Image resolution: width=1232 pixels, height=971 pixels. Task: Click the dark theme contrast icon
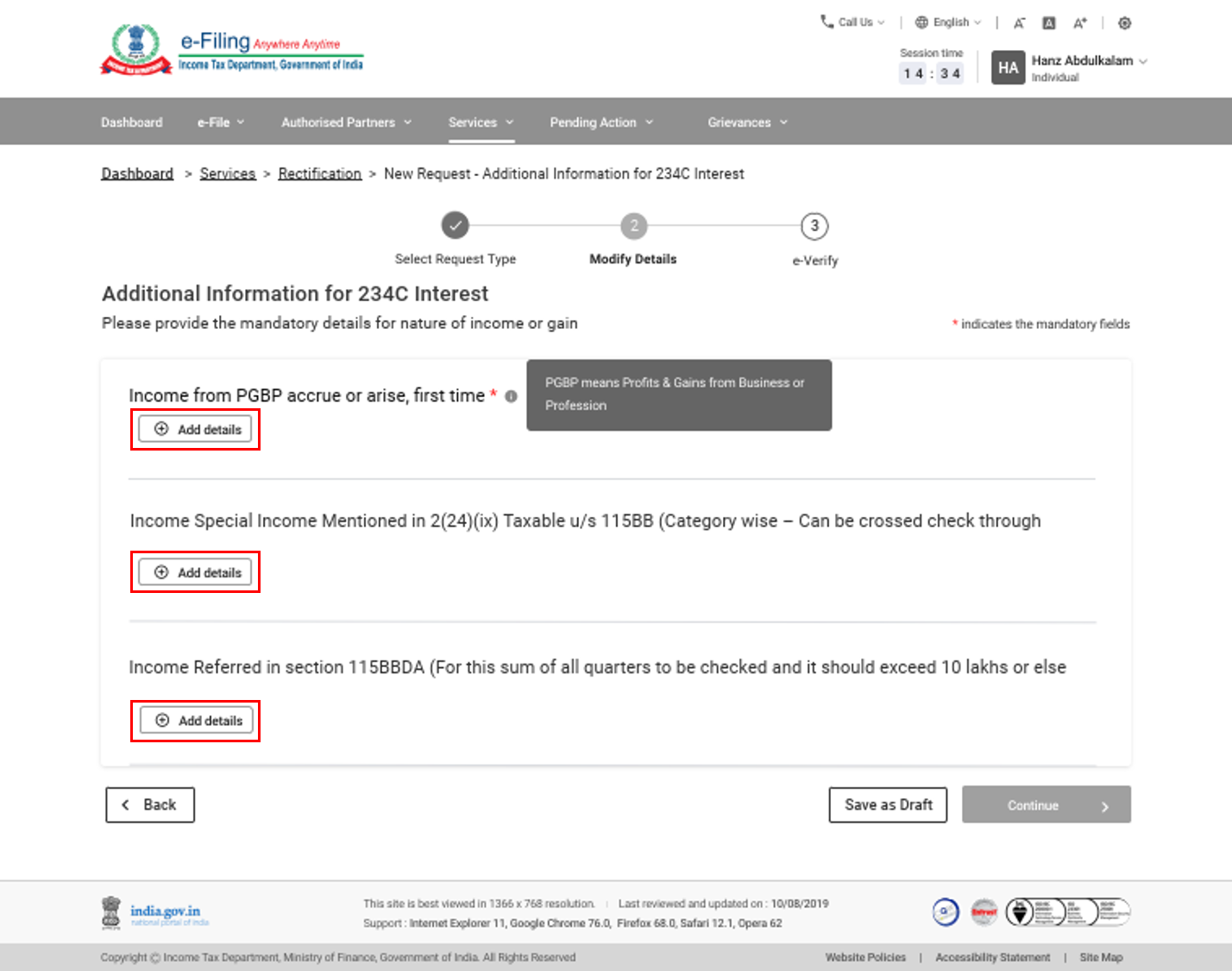1048,23
